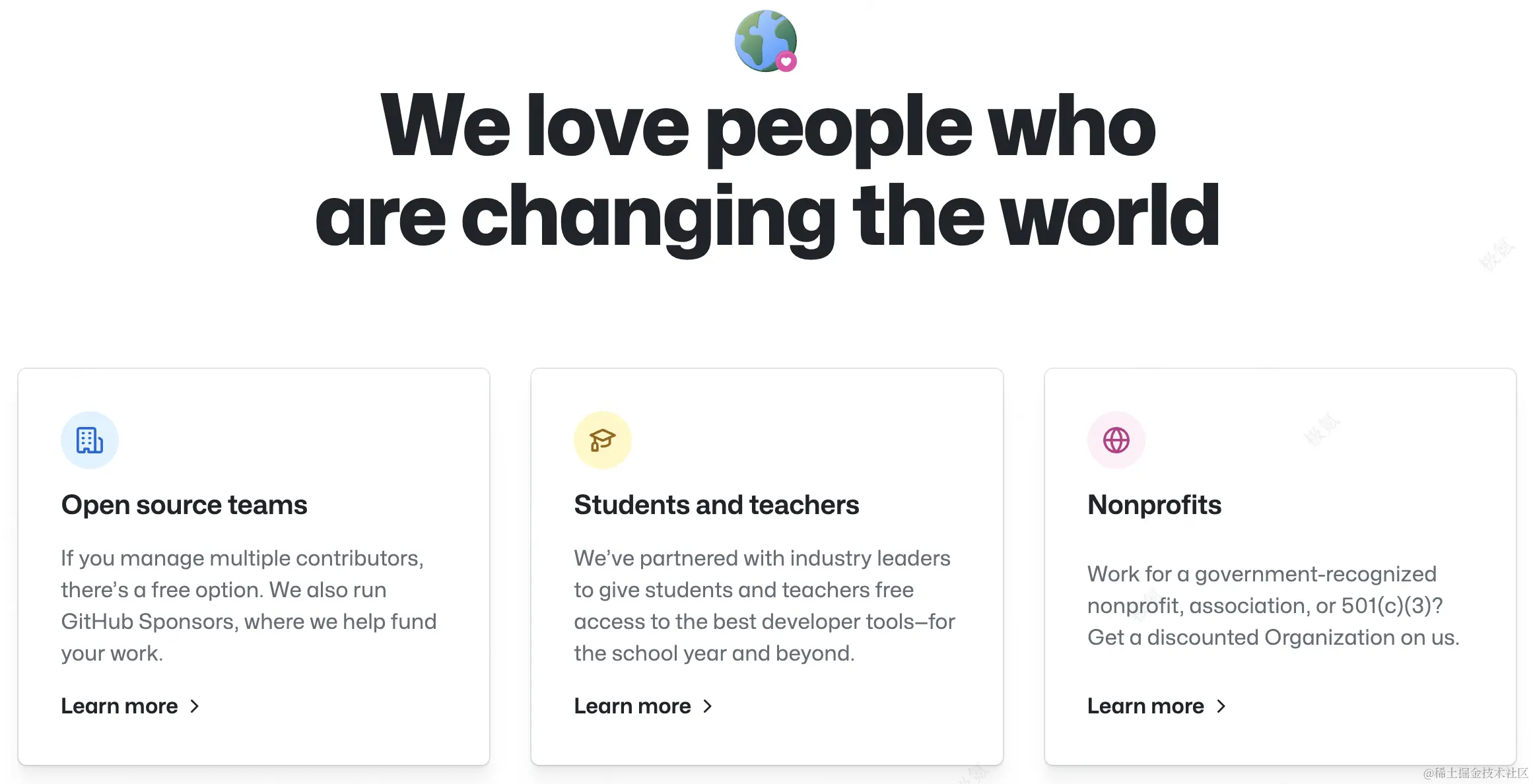Click the "We love people who" headline
1533x784 pixels.
point(767,127)
